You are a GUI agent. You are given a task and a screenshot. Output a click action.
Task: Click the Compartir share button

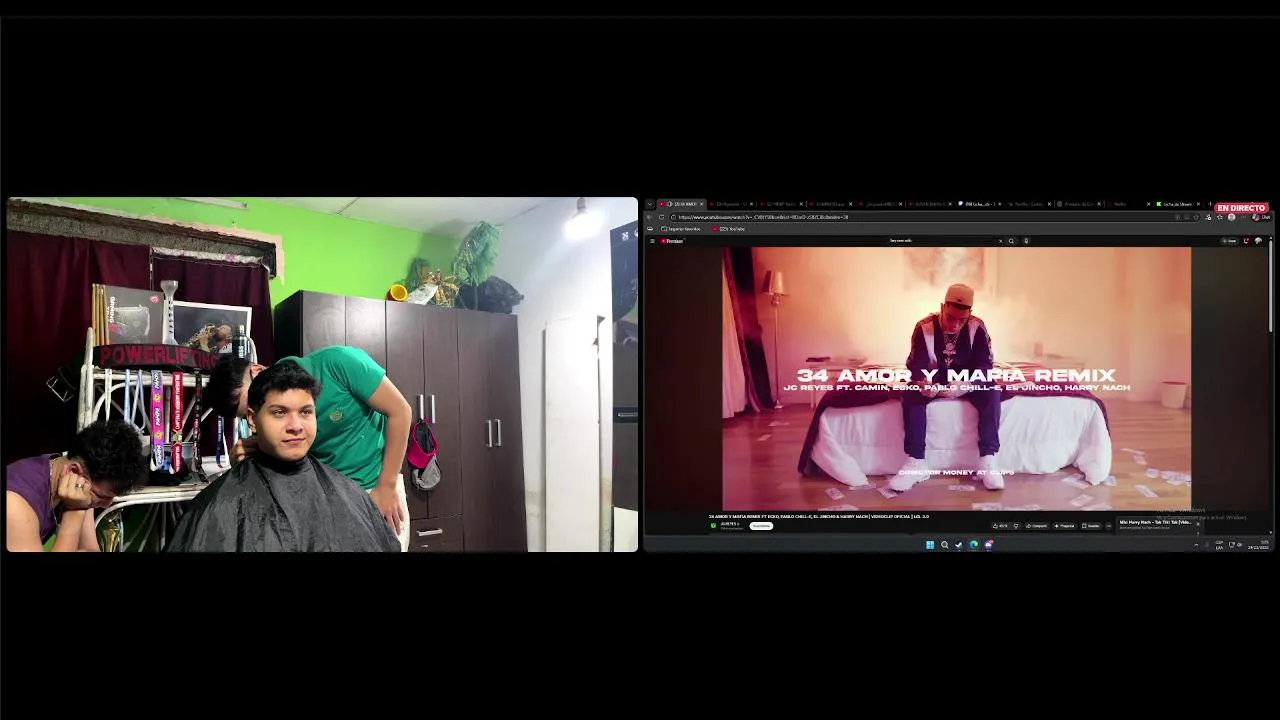pyautogui.click(x=1037, y=526)
